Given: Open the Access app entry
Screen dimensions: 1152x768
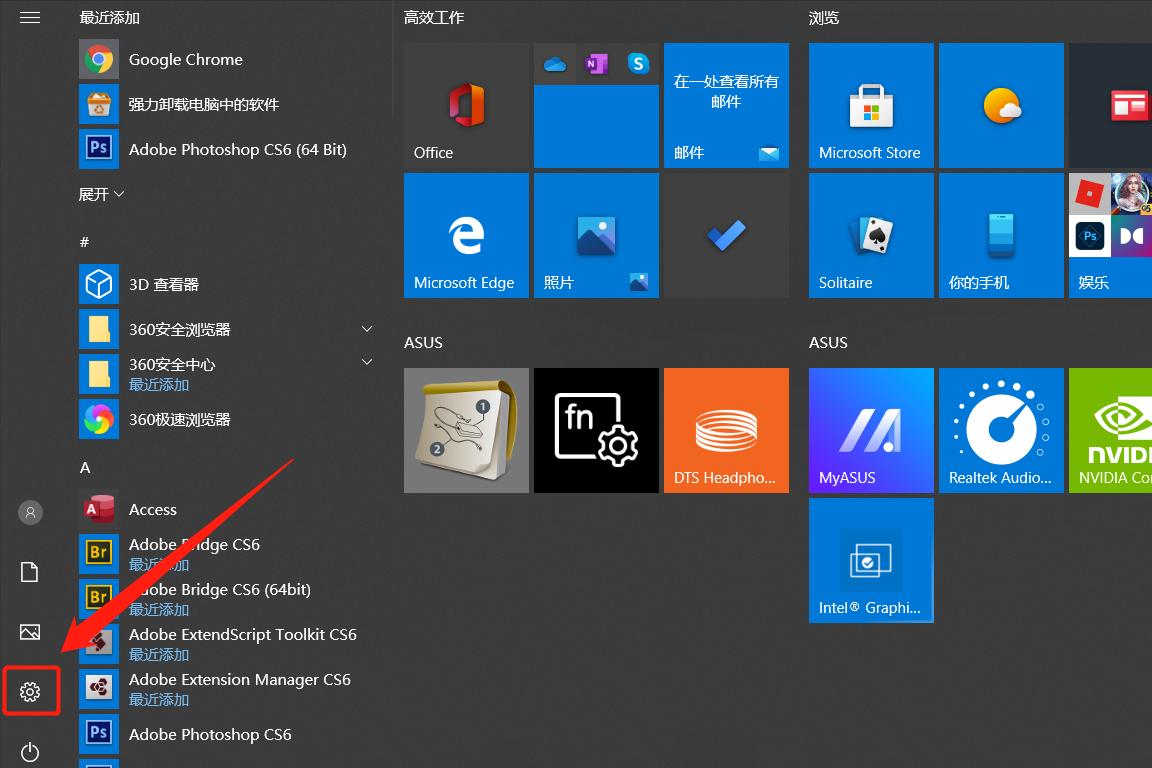Looking at the screenshot, I should (152, 510).
